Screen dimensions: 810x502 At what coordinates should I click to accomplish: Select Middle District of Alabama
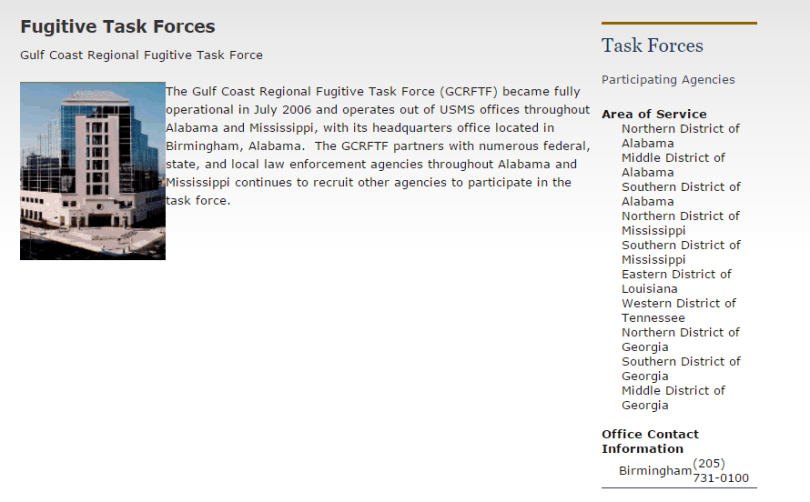coord(673,165)
